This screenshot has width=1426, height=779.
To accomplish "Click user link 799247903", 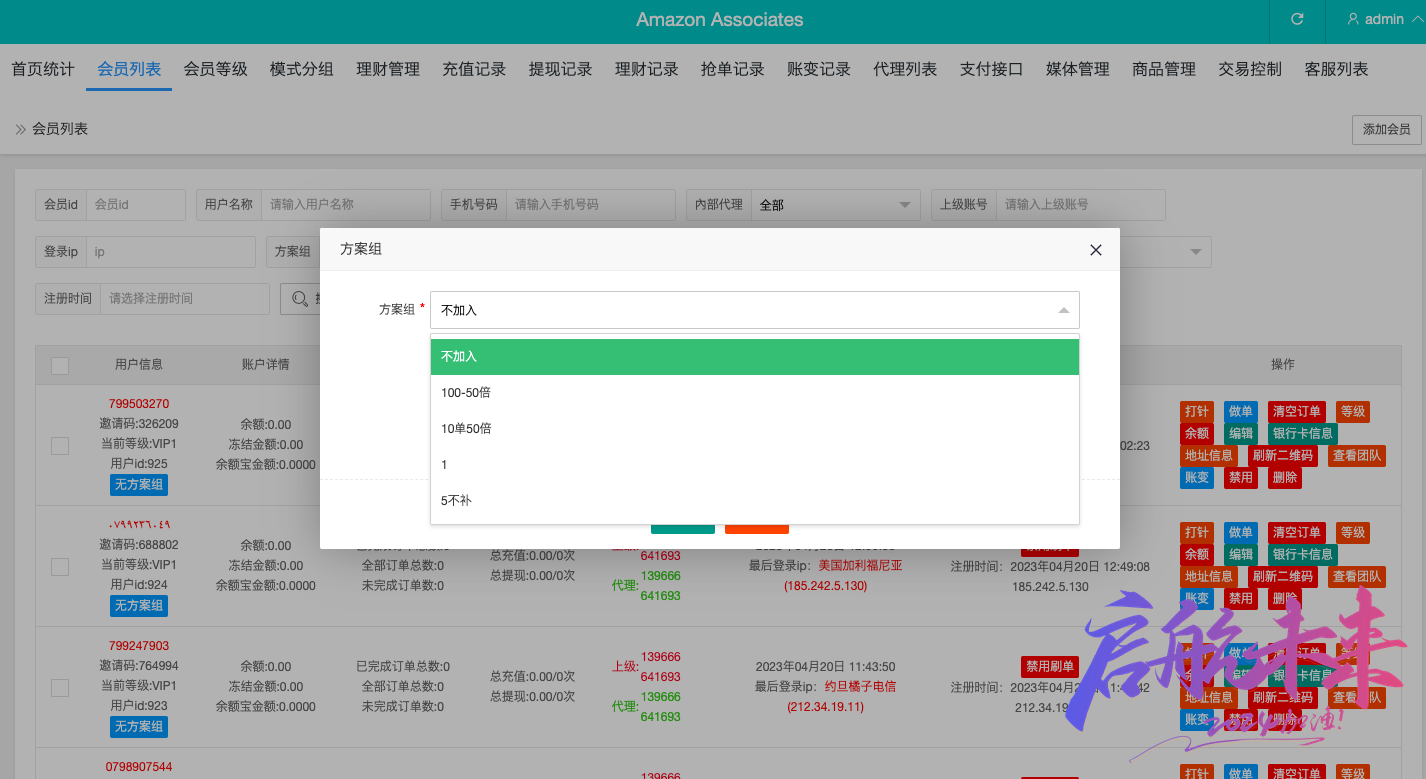I will [x=139, y=646].
